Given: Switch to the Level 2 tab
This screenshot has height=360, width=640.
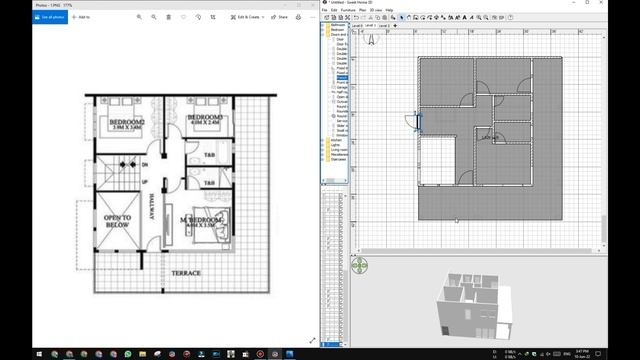Looking at the screenshot, I should click(x=384, y=26).
